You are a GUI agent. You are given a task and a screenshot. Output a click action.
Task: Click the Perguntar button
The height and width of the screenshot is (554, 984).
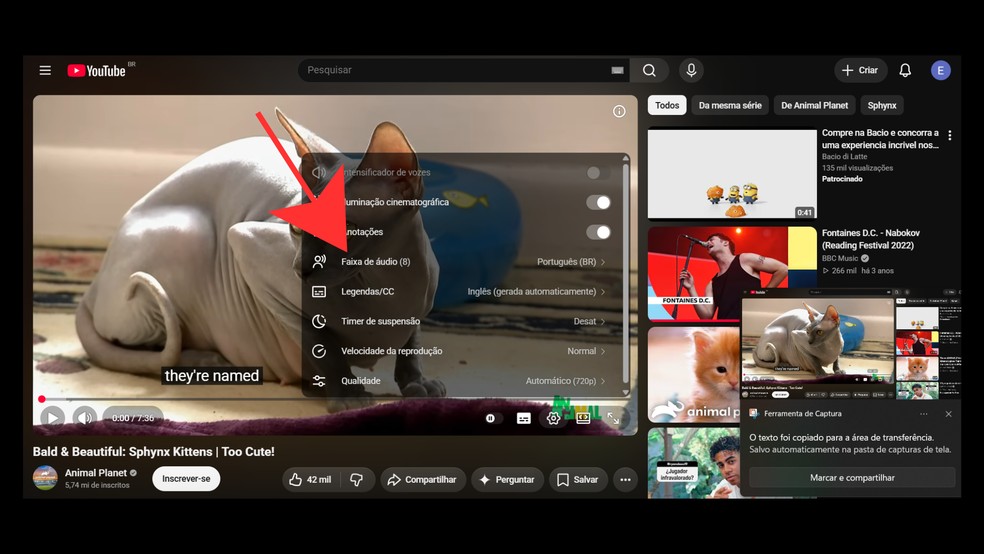point(507,479)
